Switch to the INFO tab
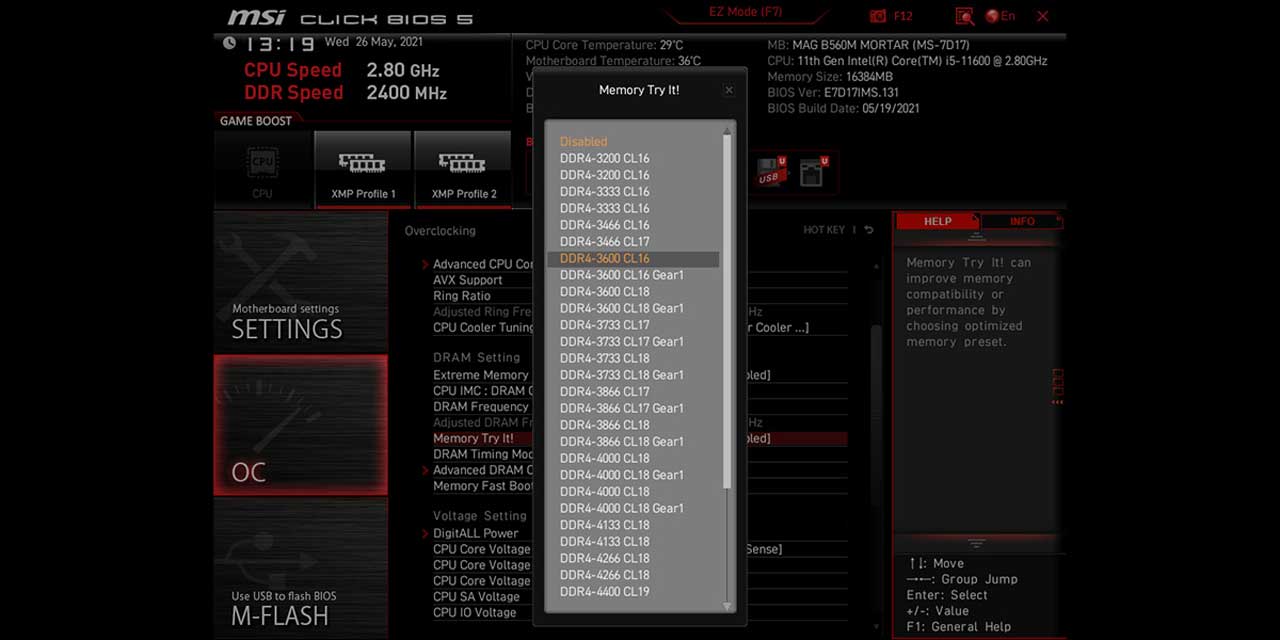The width and height of the screenshot is (1280, 640). click(x=1022, y=221)
